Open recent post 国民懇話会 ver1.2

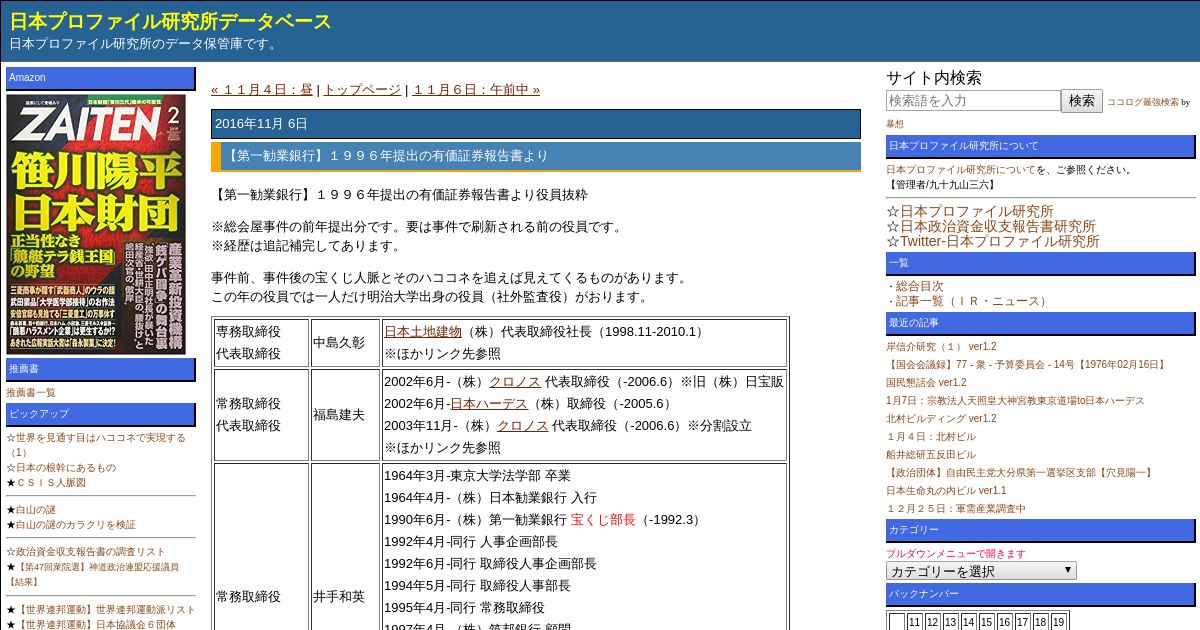pyautogui.click(x=926, y=383)
